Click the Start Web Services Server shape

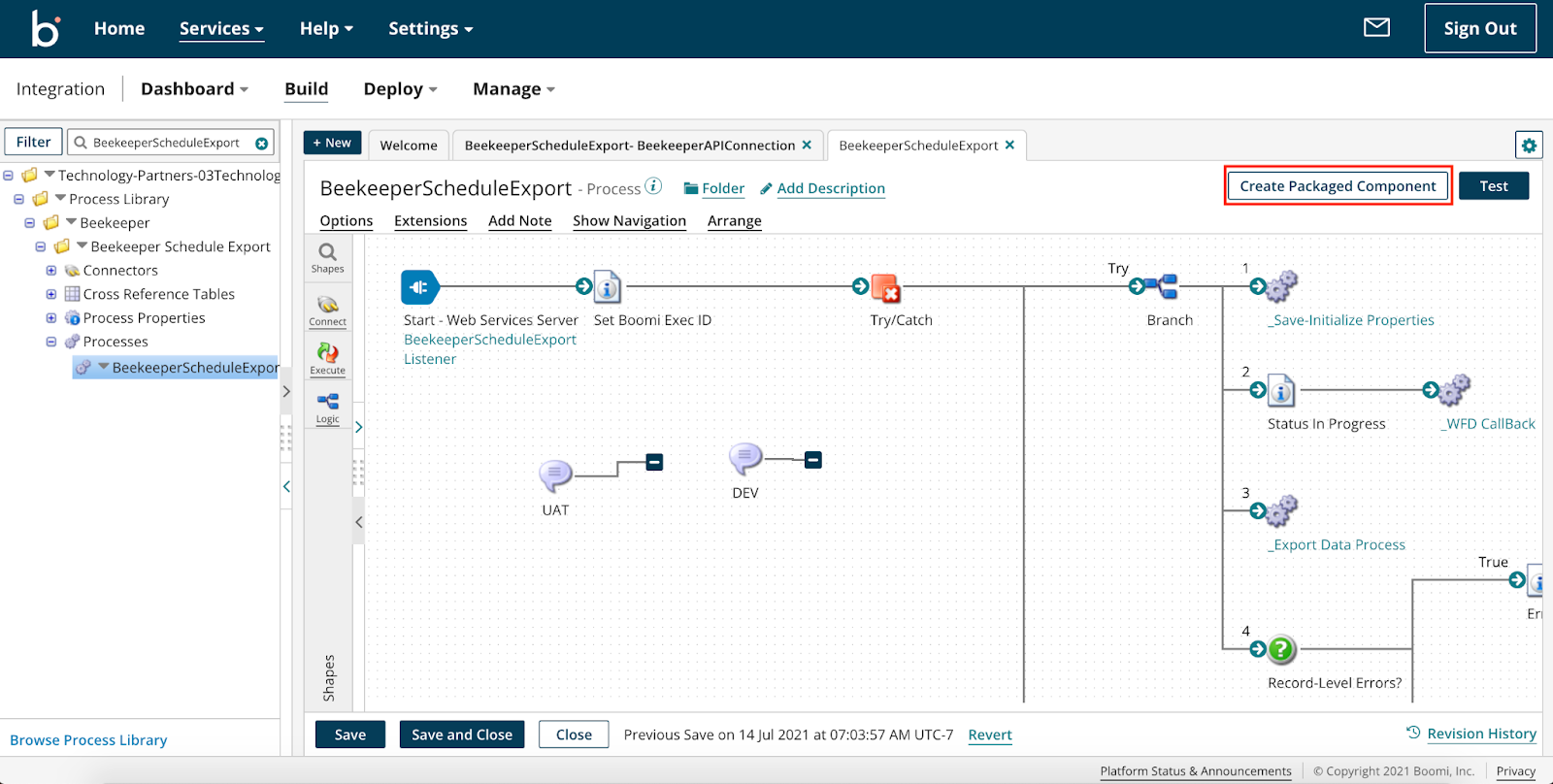(419, 287)
